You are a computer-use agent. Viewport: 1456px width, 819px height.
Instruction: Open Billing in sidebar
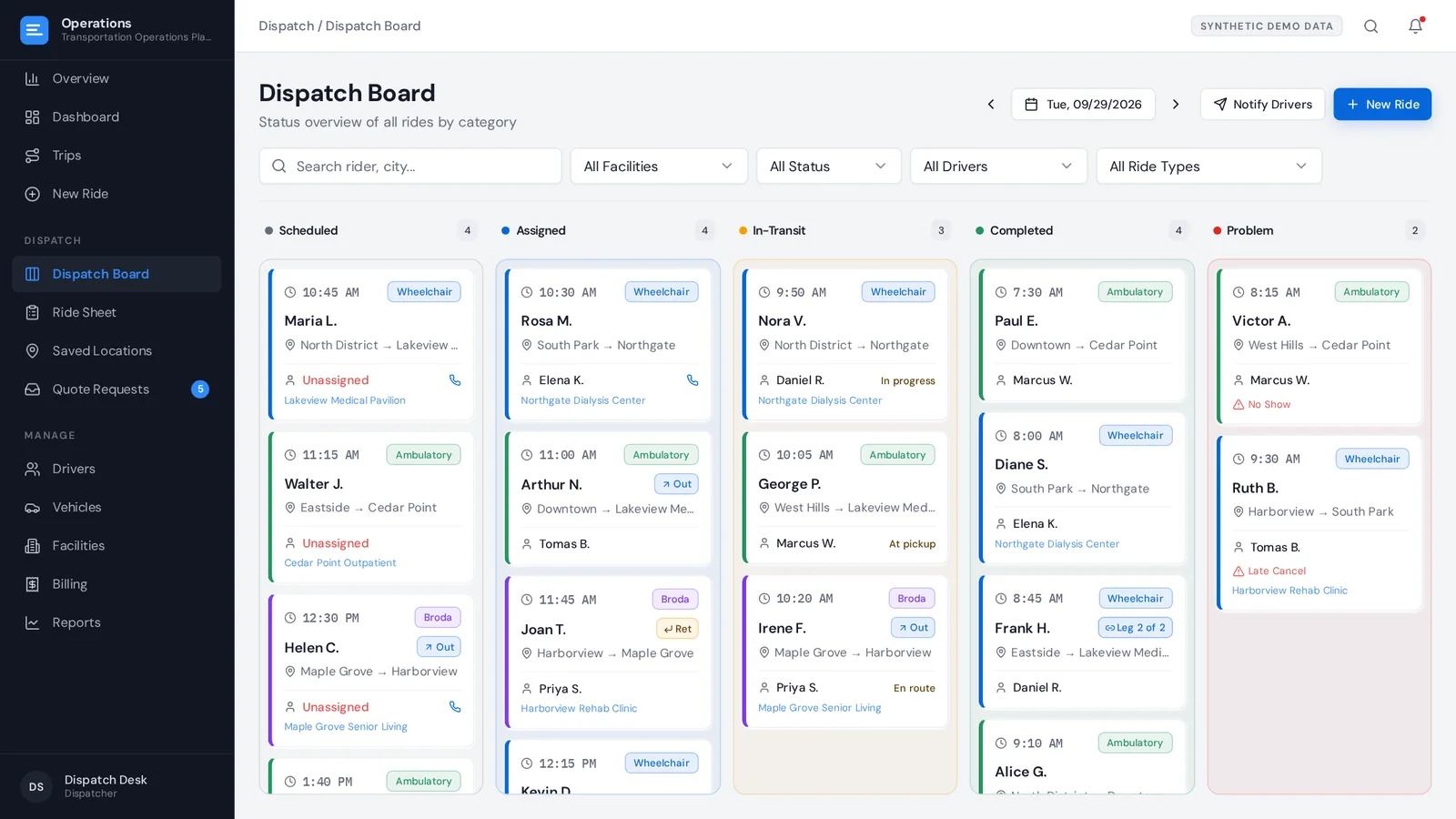pos(116,584)
